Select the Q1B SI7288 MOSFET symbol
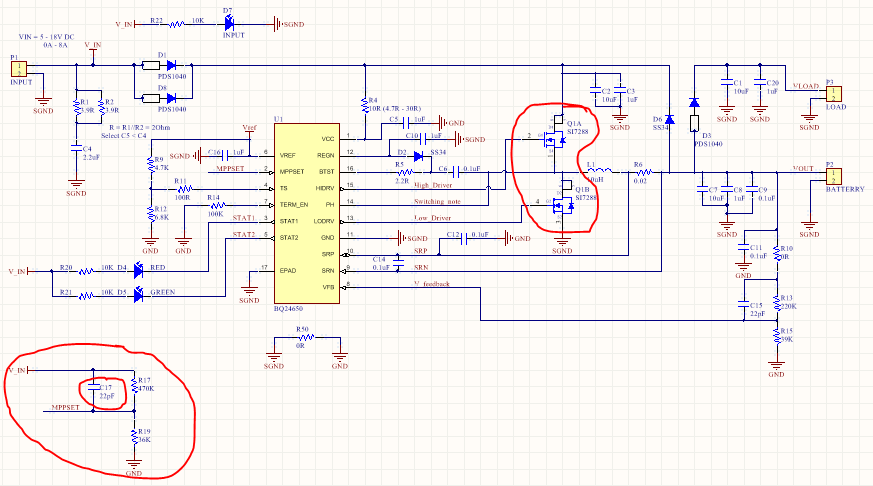The height and width of the screenshot is (486, 873). pos(563,203)
